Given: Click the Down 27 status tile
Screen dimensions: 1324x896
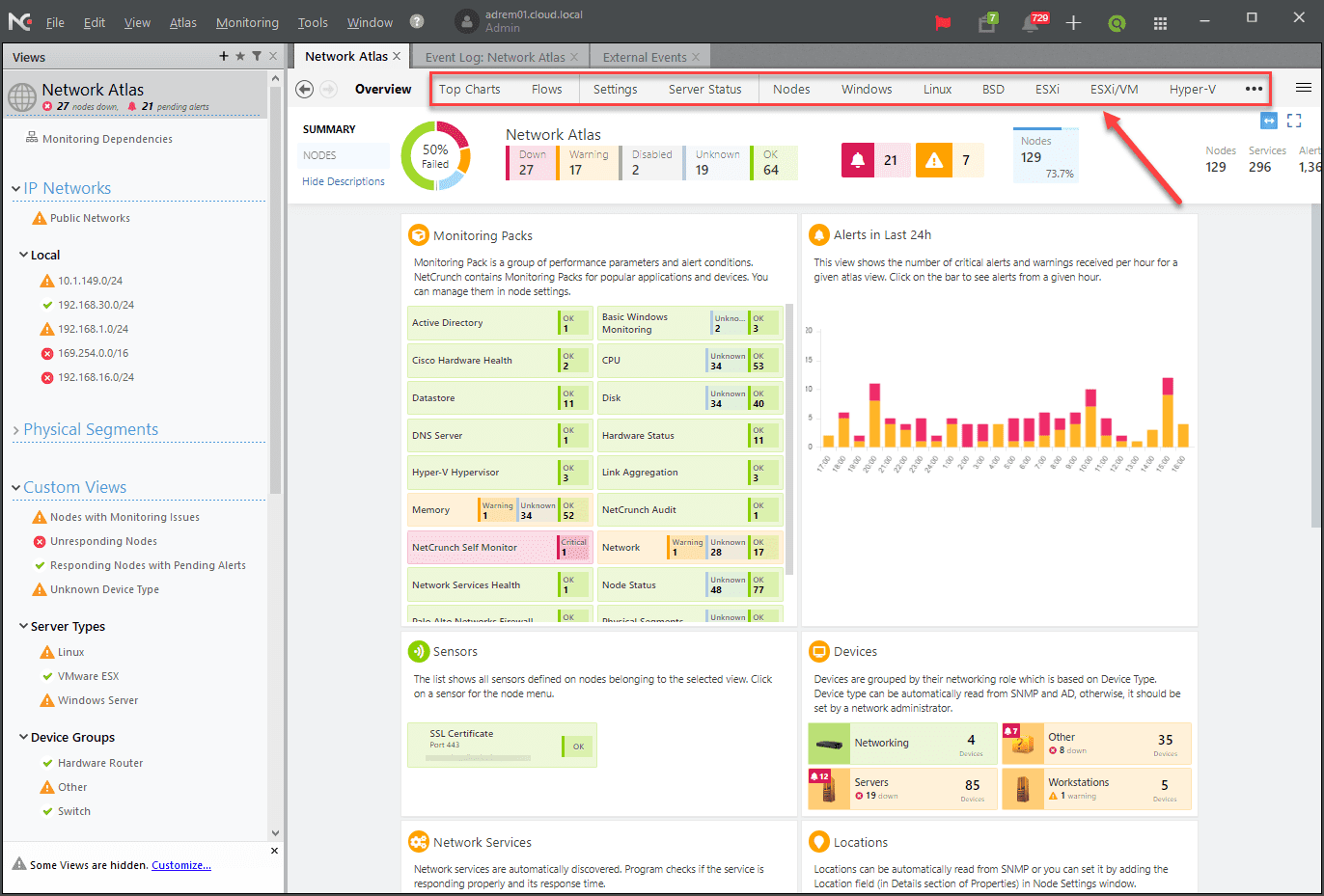Looking at the screenshot, I should point(531,163).
